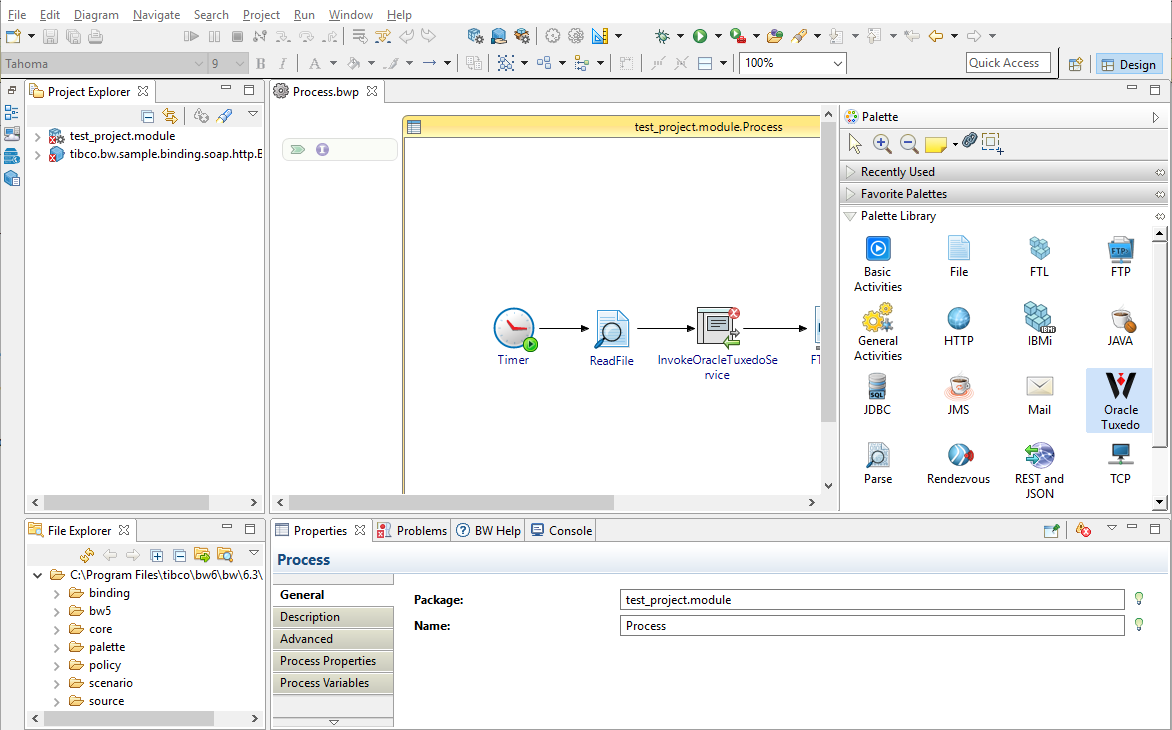Click the ReadFile activity icon
The image size is (1172, 730).
[x=611, y=330]
